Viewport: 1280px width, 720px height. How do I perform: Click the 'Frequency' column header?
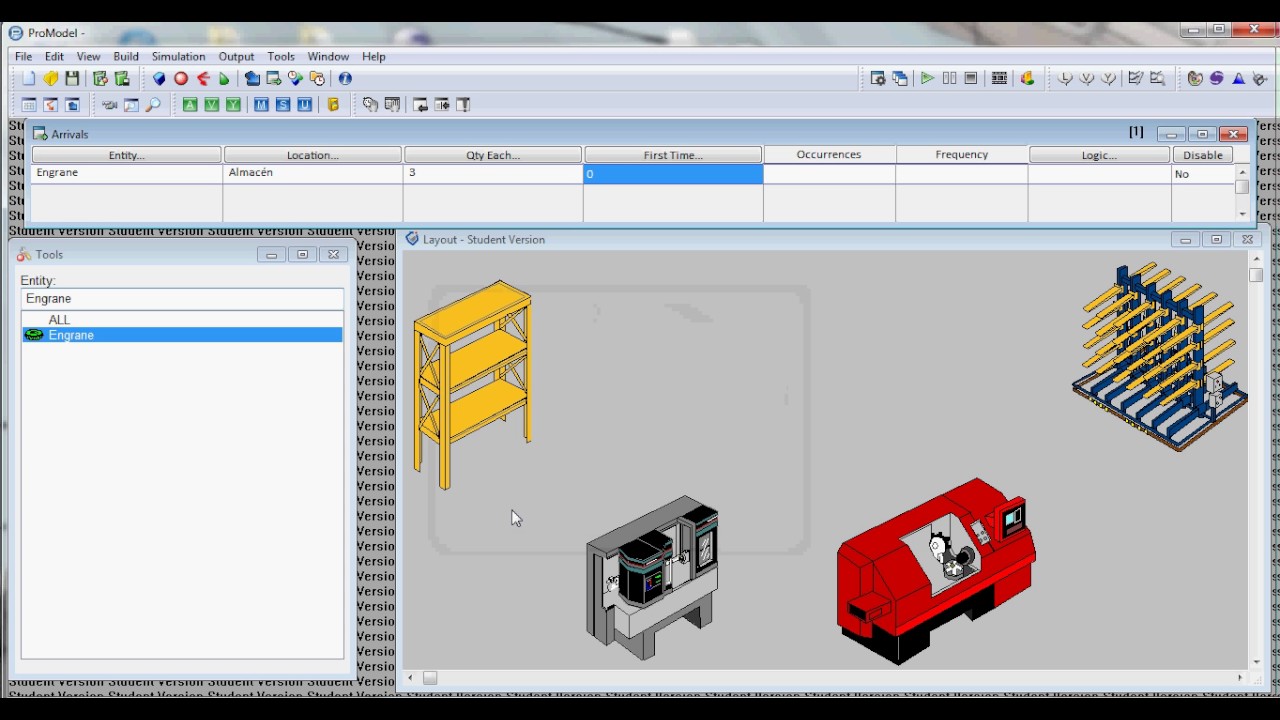pos(962,155)
